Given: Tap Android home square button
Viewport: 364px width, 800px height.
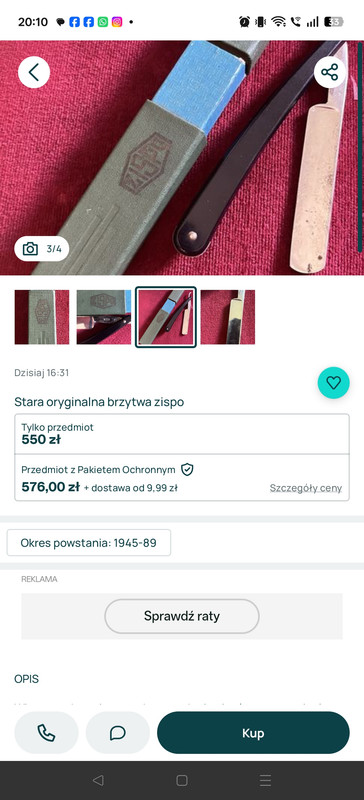Looking at the screenshot, I should 182,780.
